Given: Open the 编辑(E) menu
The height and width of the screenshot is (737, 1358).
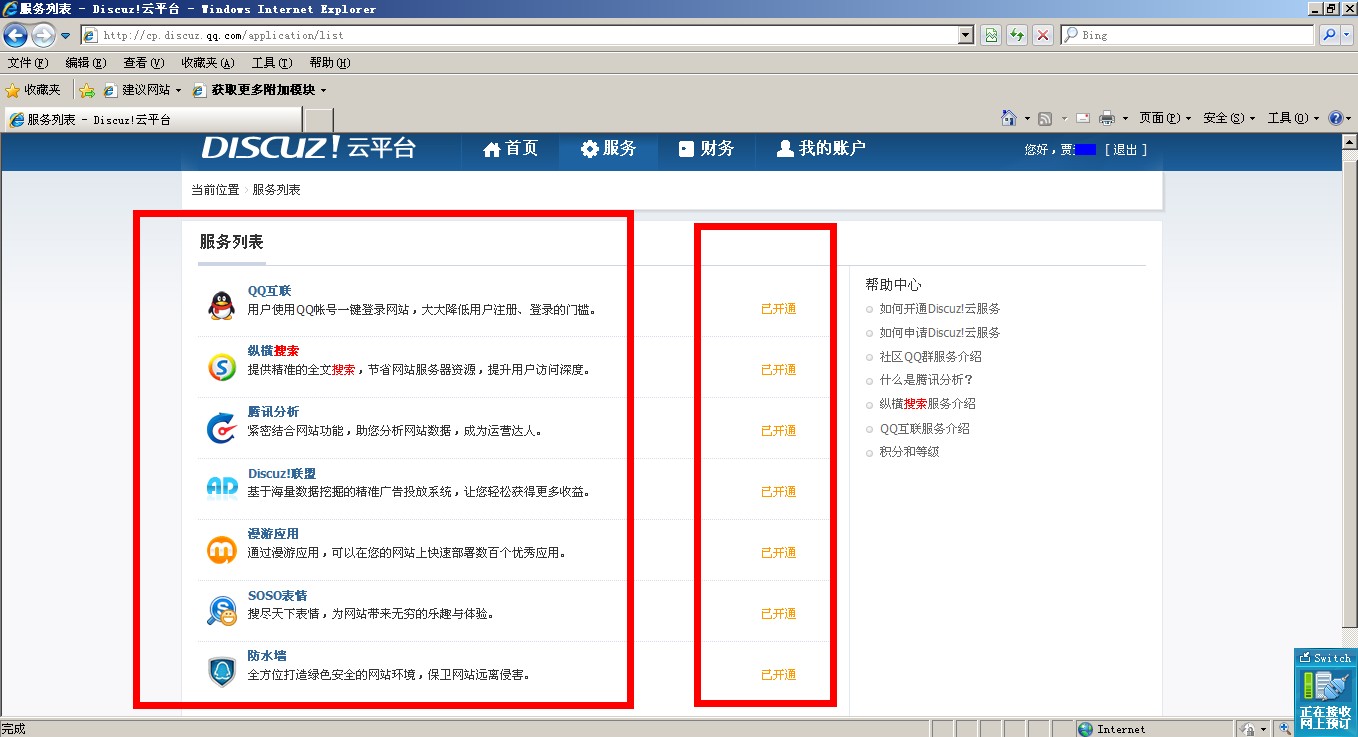Looking at the screenshot, I should (86, 63).
